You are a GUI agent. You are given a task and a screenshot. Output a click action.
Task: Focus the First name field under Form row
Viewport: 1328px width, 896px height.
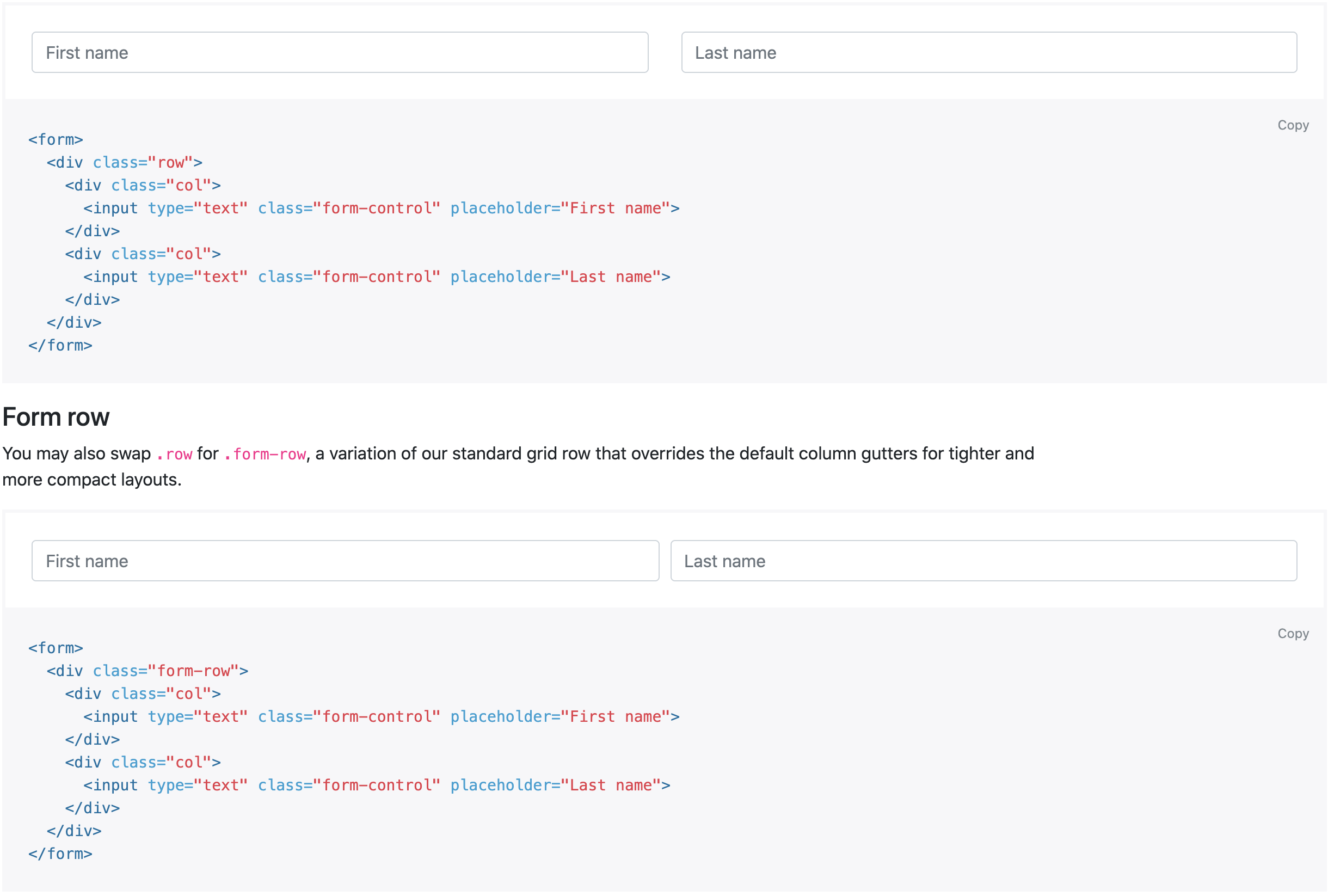[x=345, y=561]
